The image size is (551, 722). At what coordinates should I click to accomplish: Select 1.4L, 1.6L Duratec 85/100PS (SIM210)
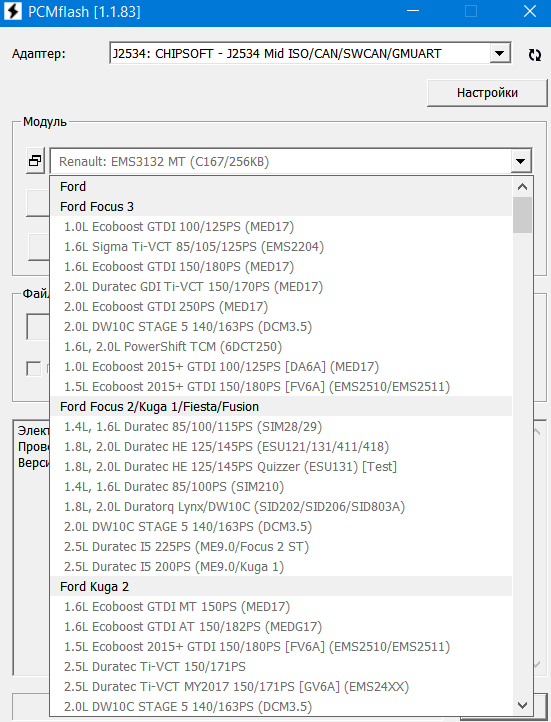(x=281, y=487)
